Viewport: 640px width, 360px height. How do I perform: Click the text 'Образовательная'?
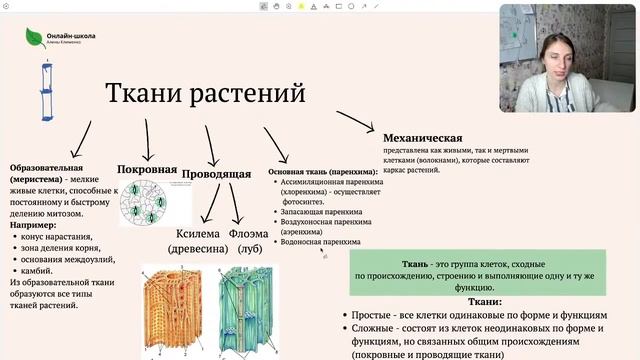[x=46, y=168]
